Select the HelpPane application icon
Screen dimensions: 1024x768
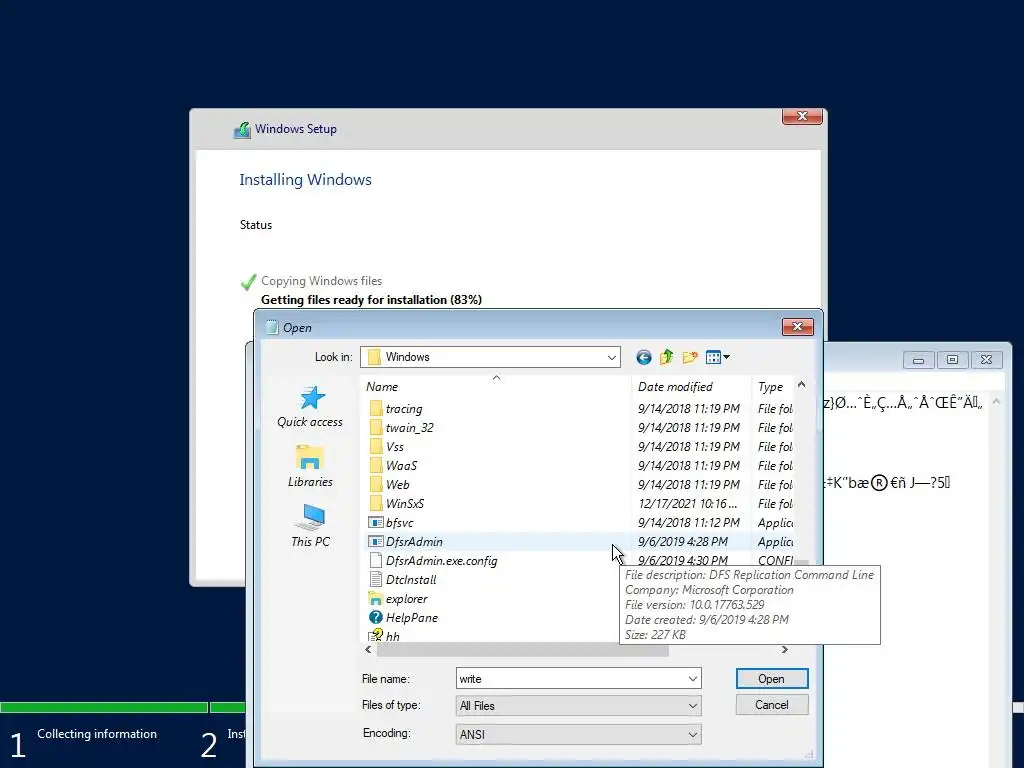[x=376, y=617]
